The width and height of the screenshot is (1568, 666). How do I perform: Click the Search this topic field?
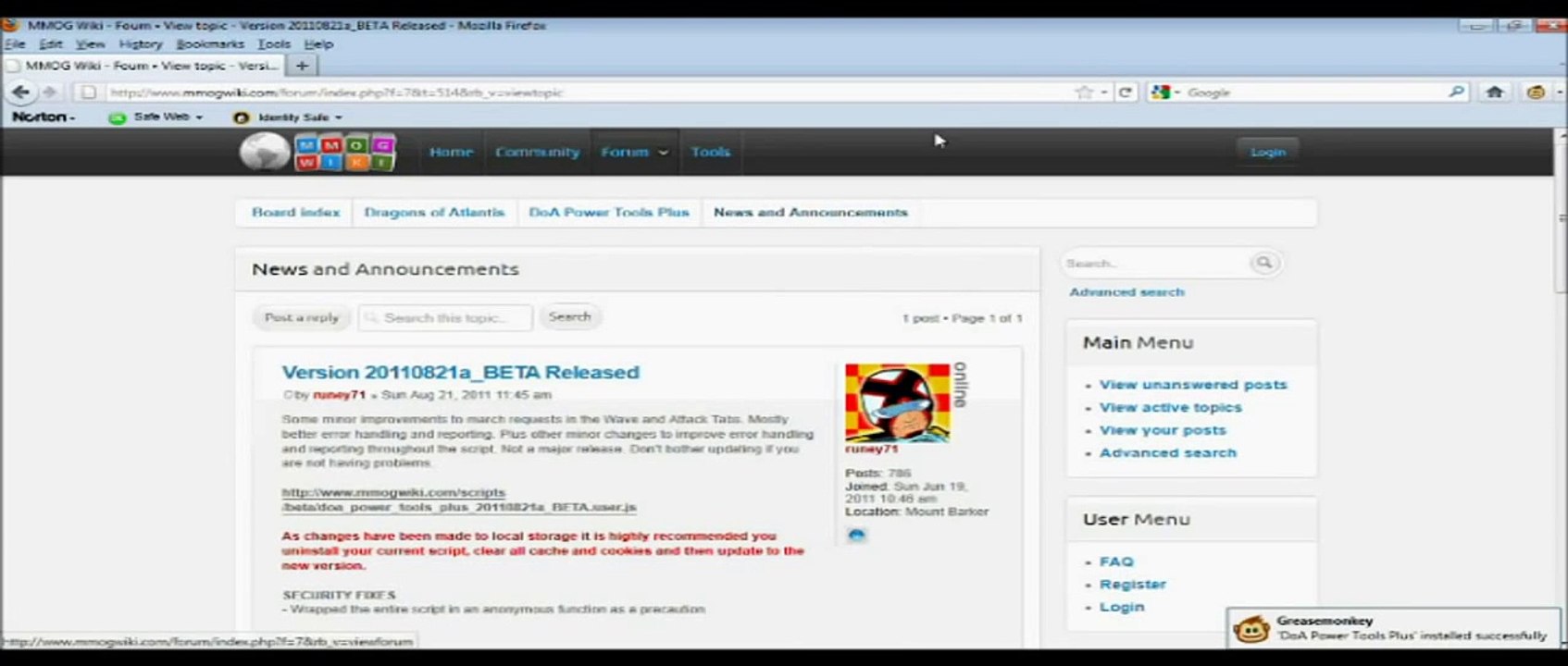coord(445,317)
